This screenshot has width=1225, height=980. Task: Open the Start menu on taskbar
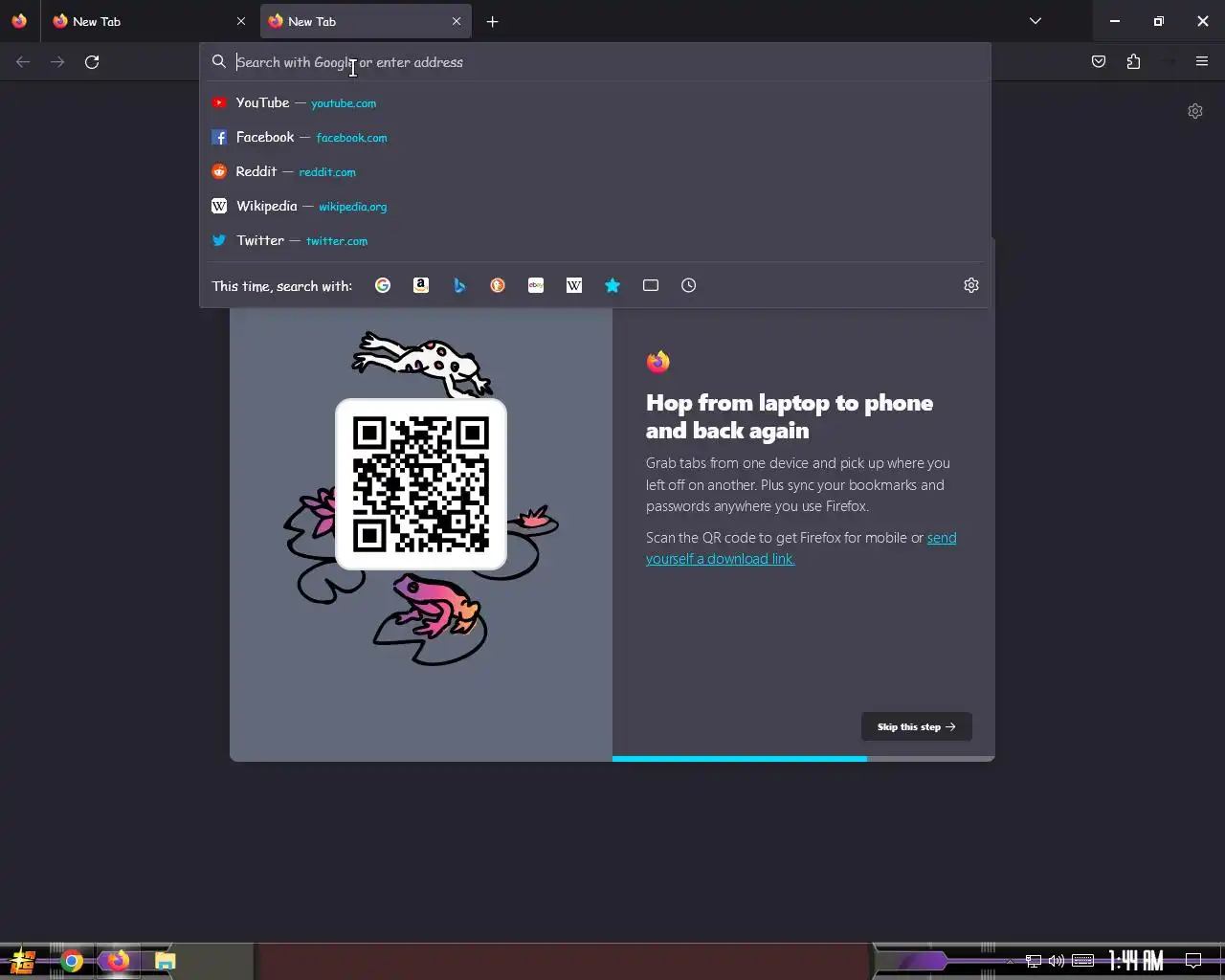point(23,961)
